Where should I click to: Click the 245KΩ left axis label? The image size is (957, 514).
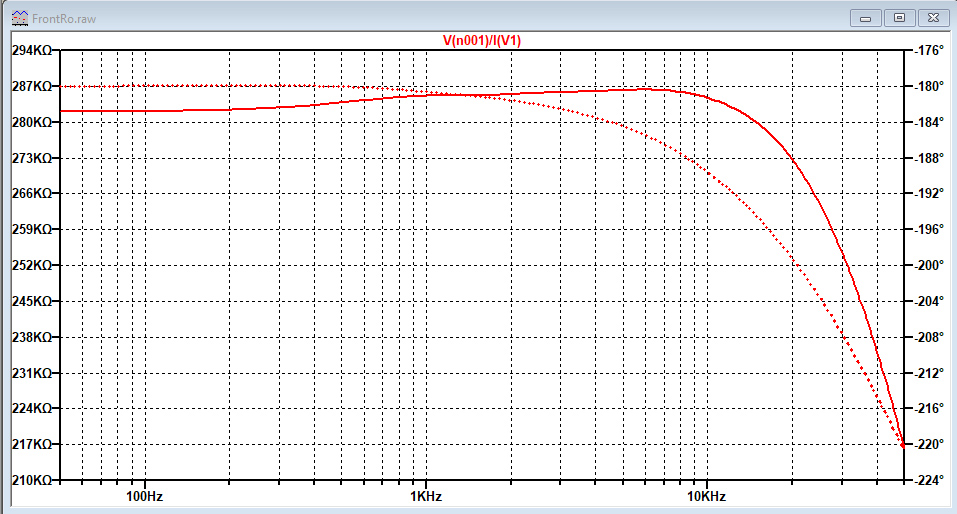point(32,301)
